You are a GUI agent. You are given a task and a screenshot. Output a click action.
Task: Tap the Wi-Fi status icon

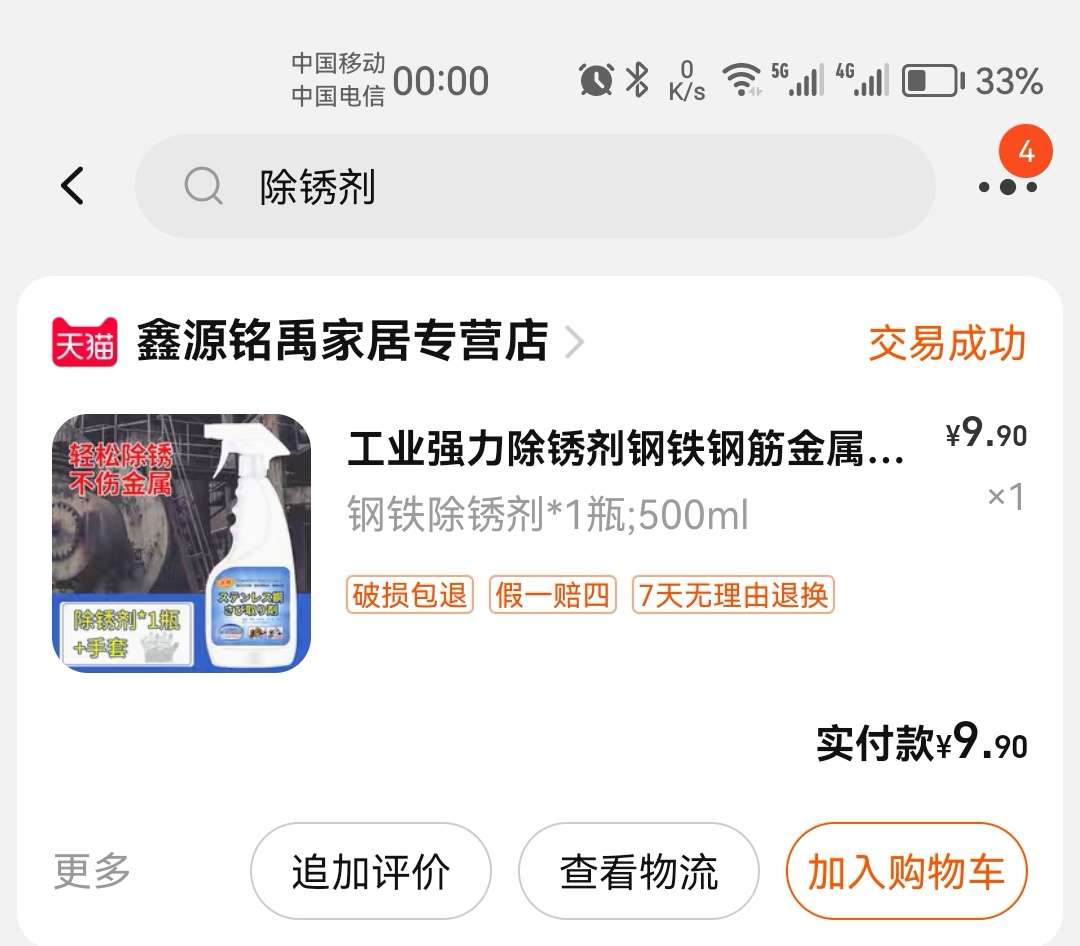click(741, 80)
